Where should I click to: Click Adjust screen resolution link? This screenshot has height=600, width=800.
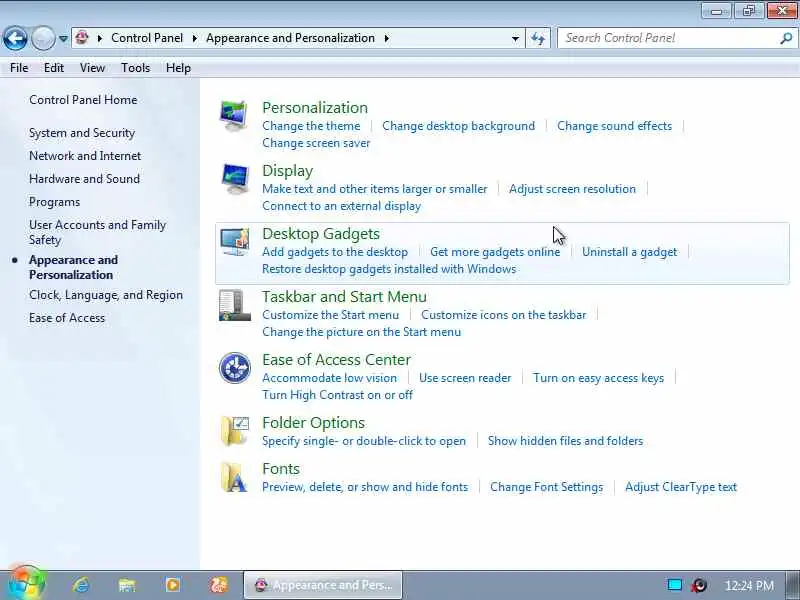click(572, 189)
